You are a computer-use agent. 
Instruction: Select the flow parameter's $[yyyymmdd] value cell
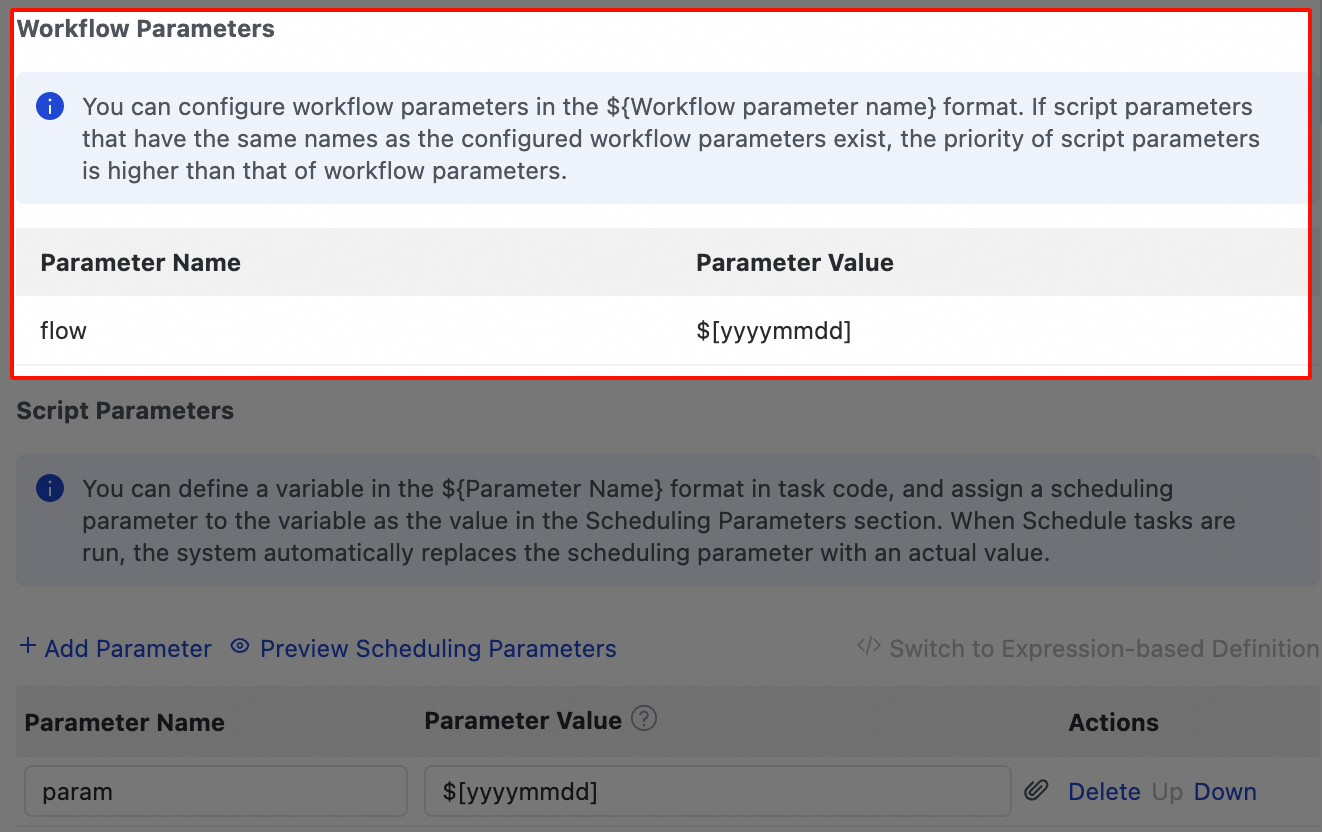(773, 330)
